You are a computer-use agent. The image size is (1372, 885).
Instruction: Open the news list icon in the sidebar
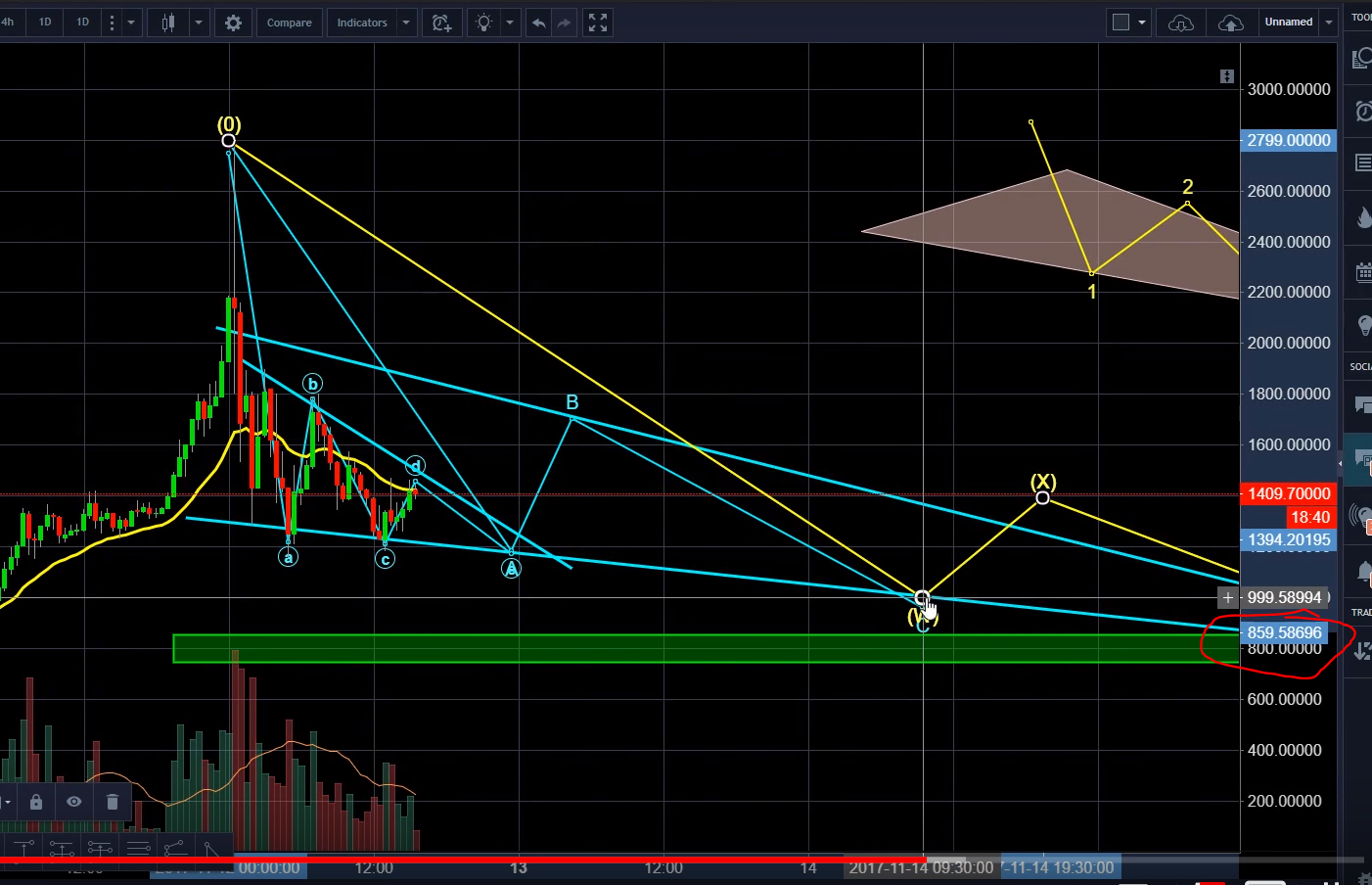click(x=1361, y=163)
